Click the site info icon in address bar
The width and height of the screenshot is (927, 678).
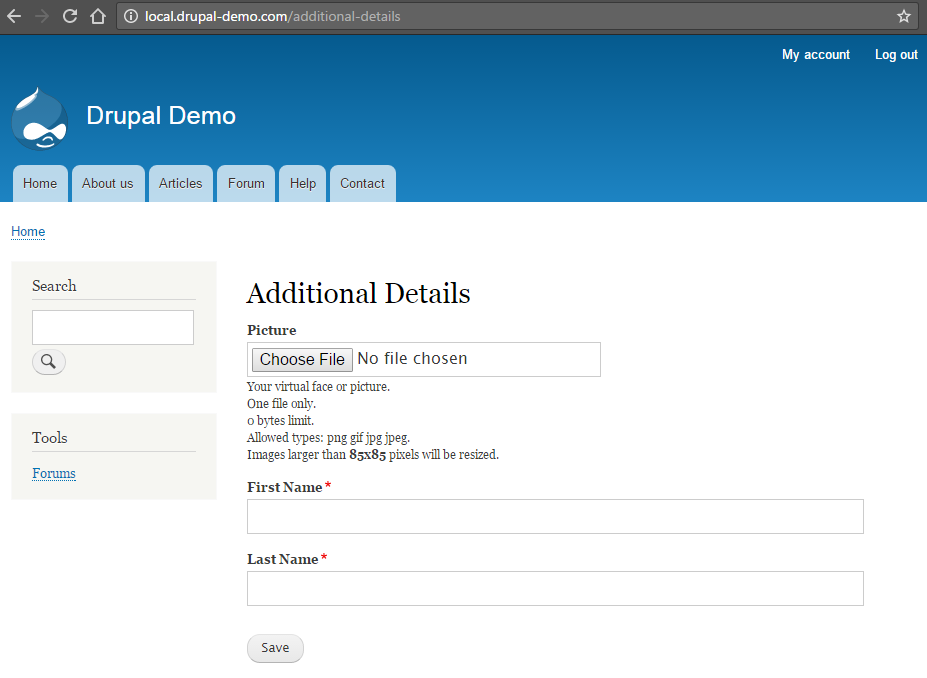pyautogui.click(x=133, y=15)
